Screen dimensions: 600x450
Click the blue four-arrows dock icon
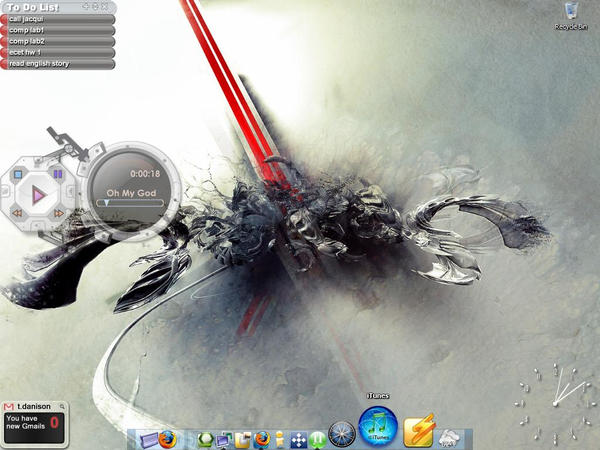pos(298,440)
